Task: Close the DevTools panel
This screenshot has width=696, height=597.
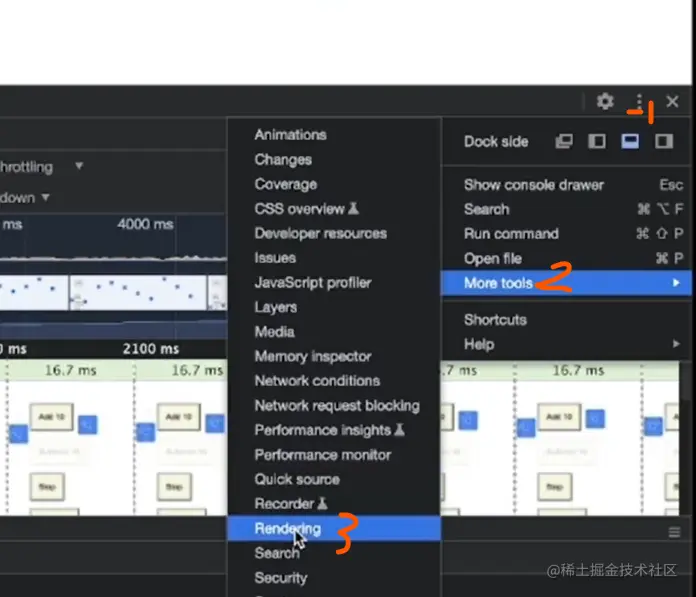Action: 672,102
